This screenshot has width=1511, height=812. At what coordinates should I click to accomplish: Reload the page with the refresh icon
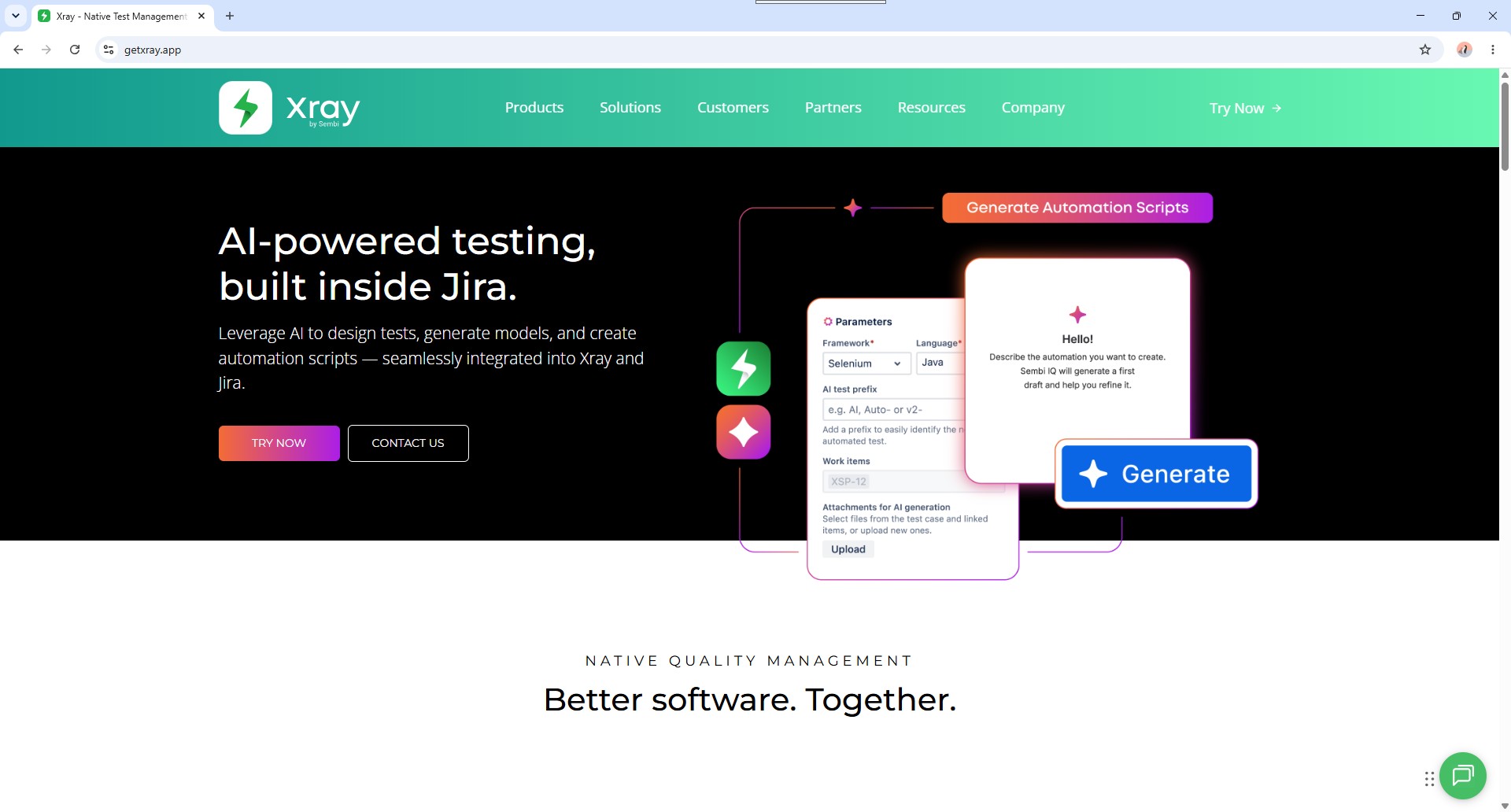tap(75, 50)
